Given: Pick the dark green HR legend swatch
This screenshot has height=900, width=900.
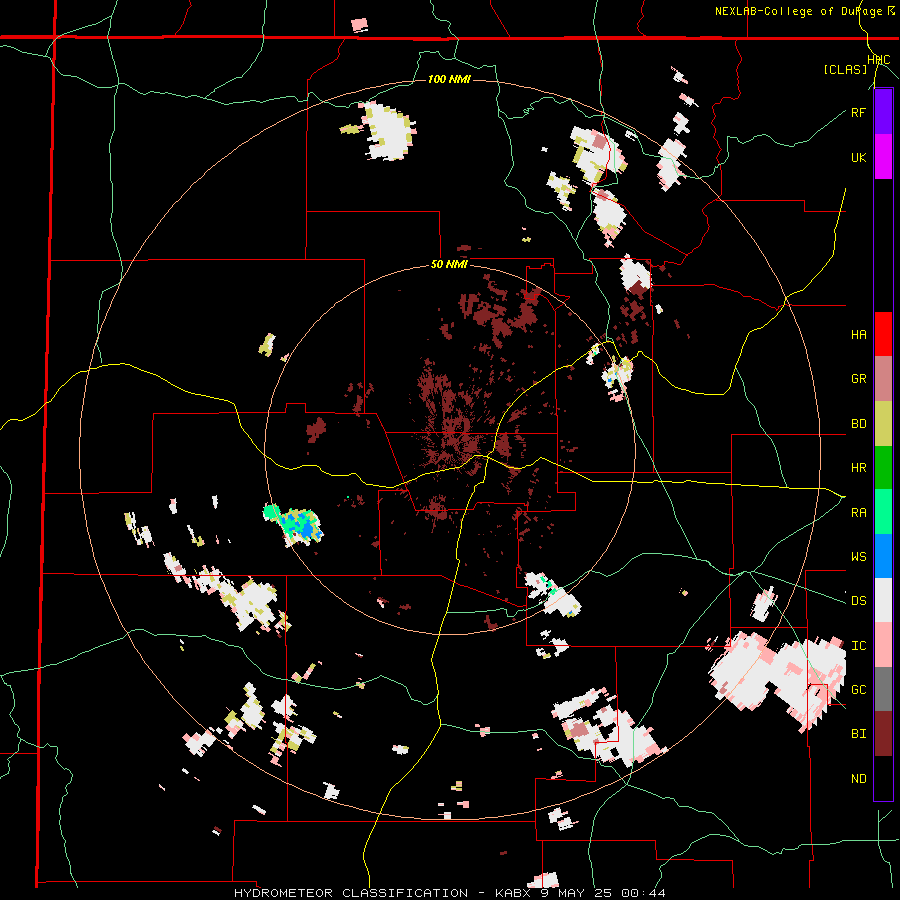Looking at the screenshot, I should click(883, 468).
